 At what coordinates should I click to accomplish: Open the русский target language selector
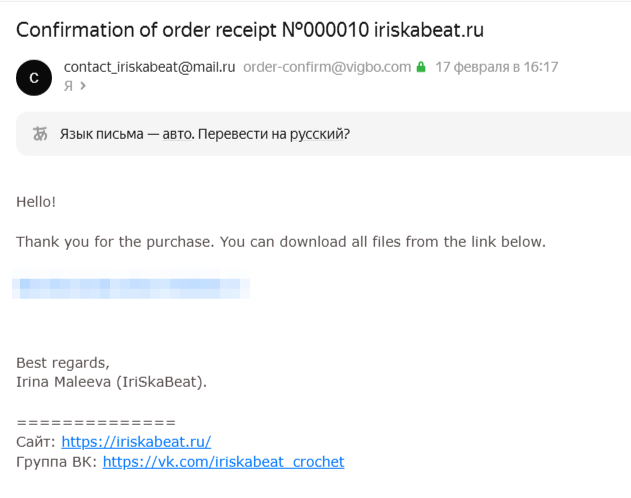pyautogui.click(x=318, y=133)
